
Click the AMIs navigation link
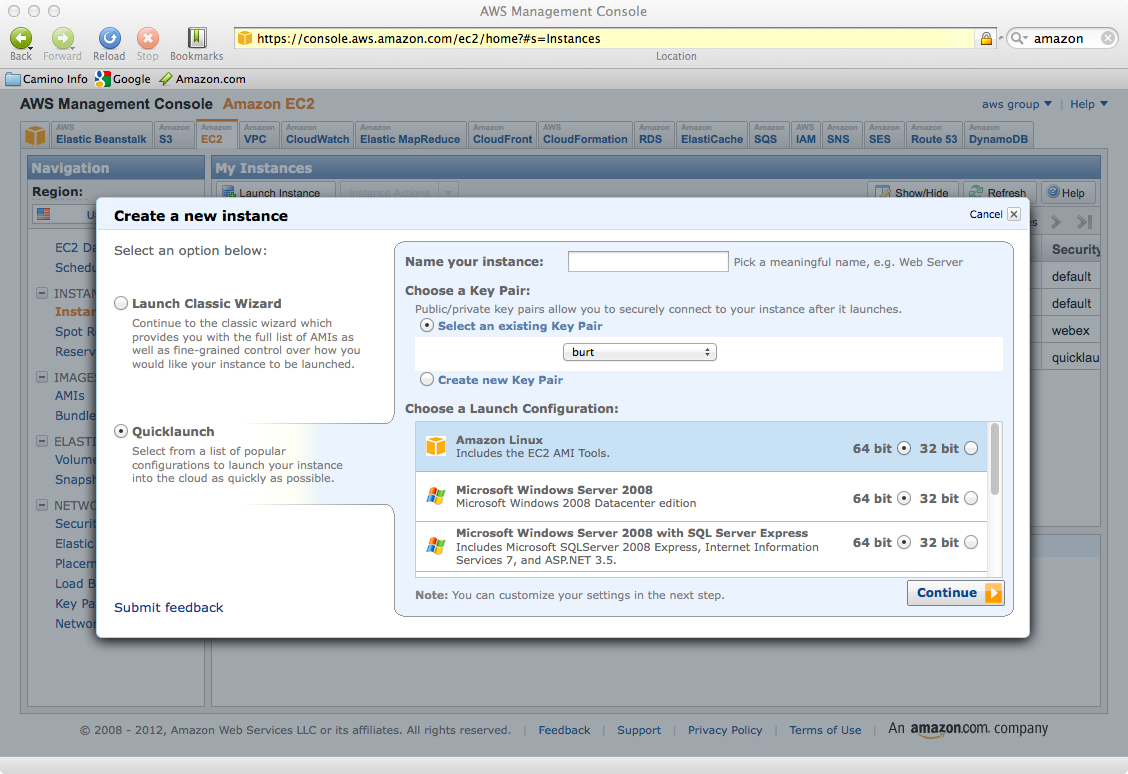pyautogui.click(x=70, y=396)
